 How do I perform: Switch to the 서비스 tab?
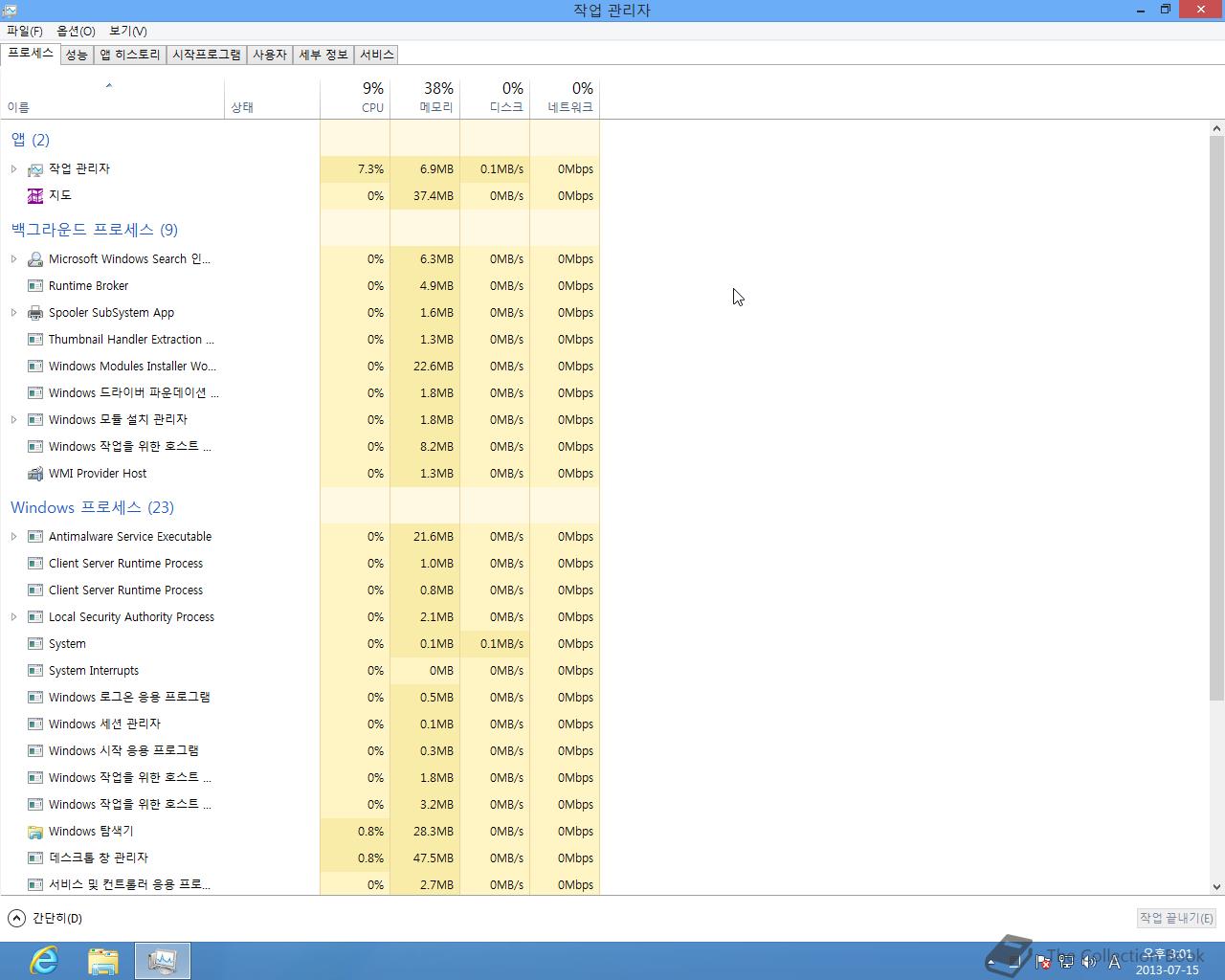(377, 55)
